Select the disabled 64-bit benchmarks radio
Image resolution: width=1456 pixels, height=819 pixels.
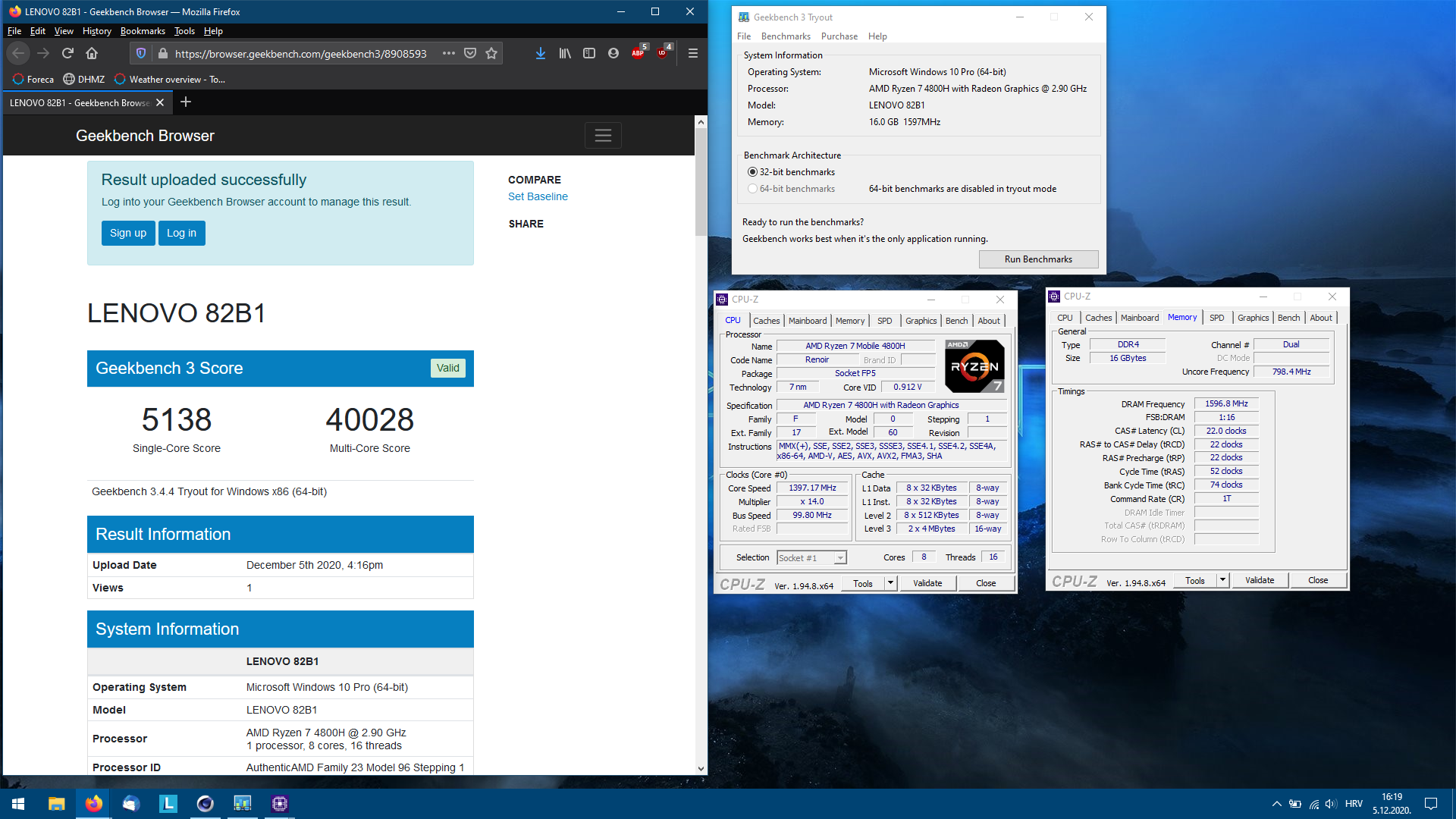[752, 189]
